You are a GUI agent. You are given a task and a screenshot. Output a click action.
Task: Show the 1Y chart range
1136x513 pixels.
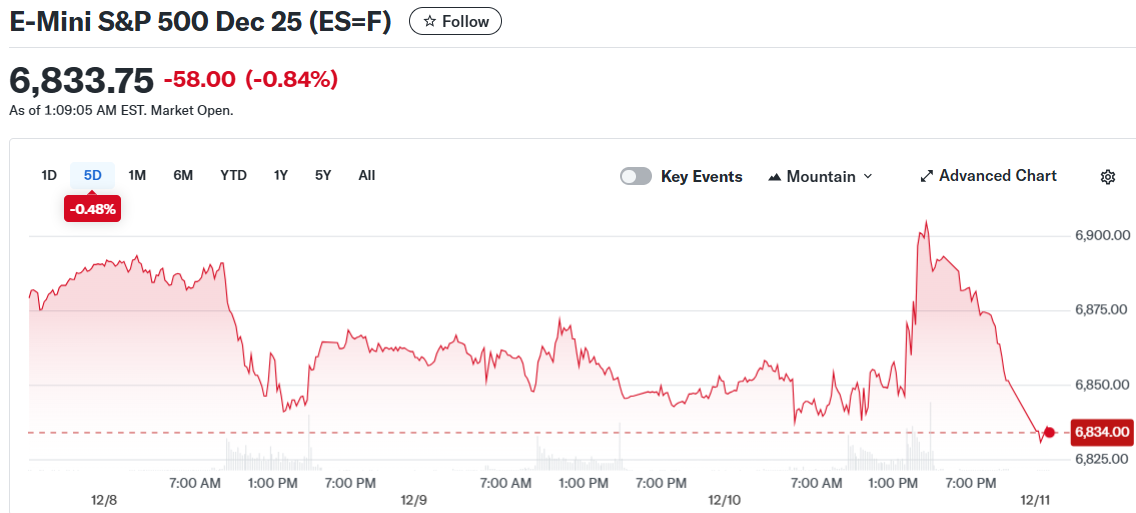point(281,175)
